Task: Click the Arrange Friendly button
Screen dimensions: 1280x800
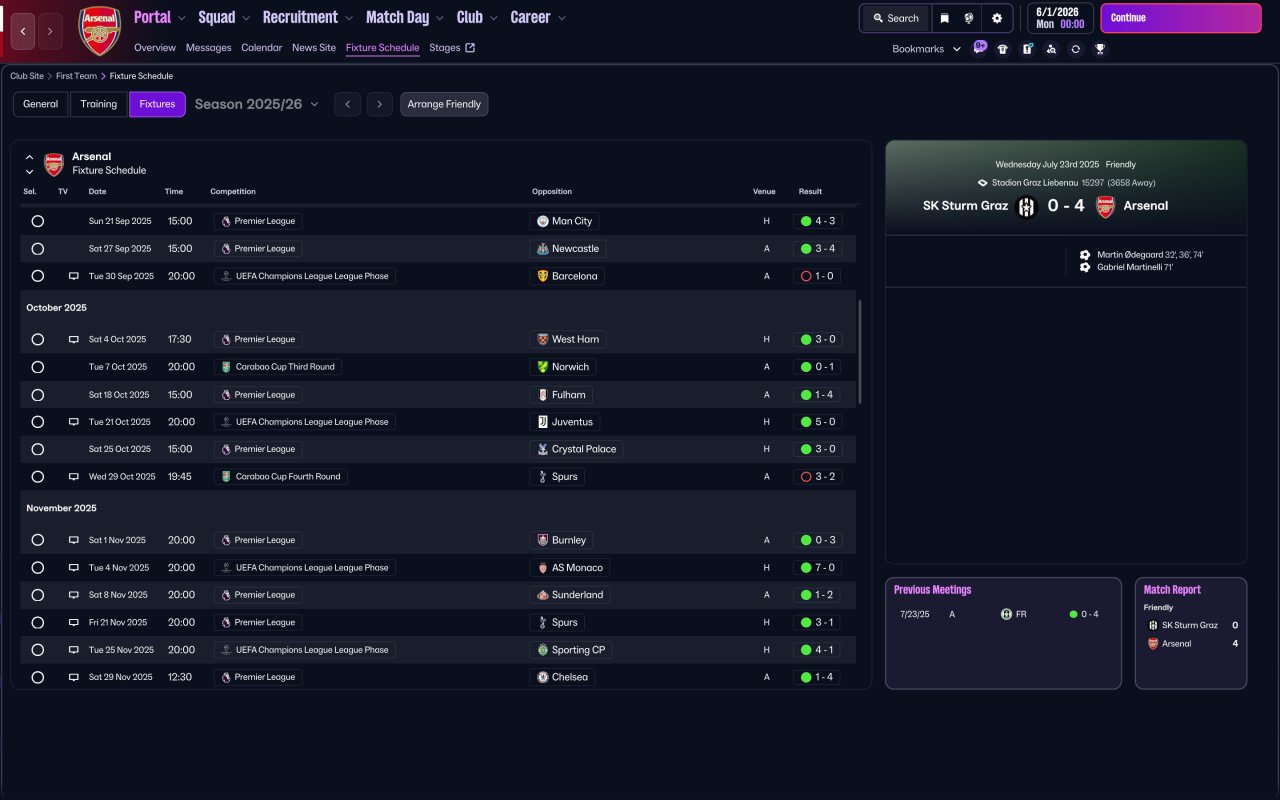Action: pyautogui.click(x=444, y=104)
